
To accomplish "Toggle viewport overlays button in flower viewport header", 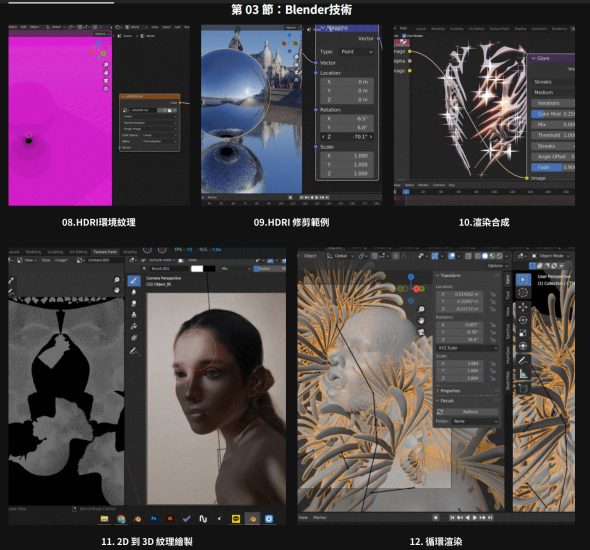I will coord(452,256).
